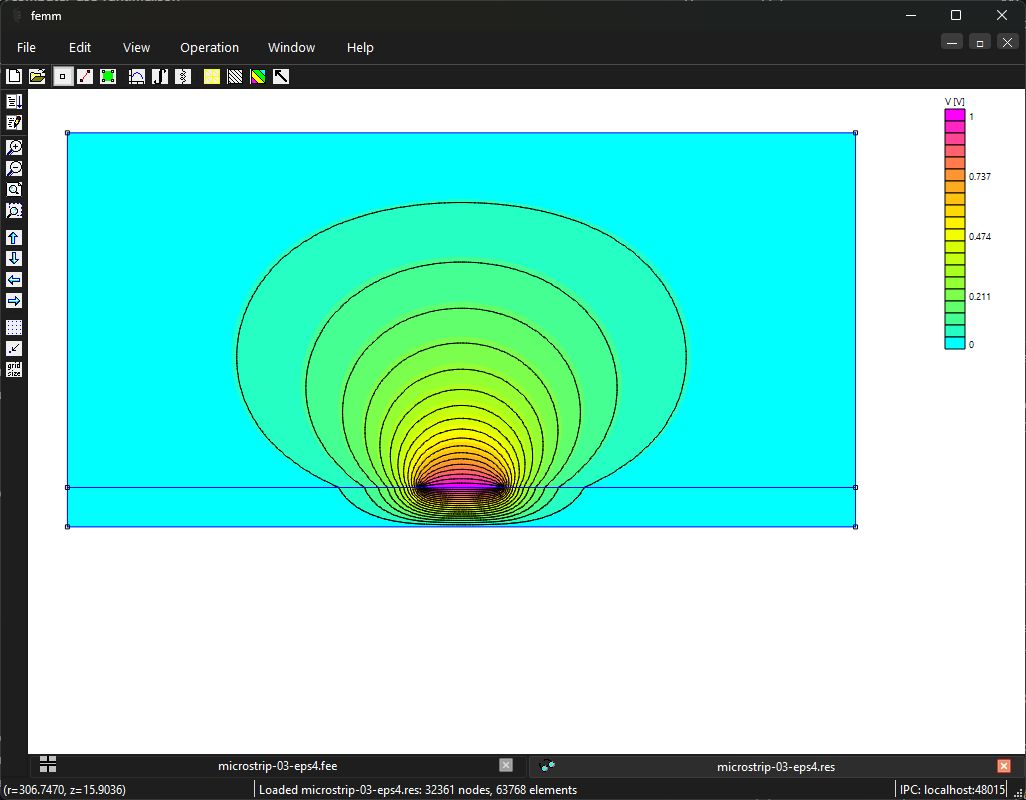Activate the green area selection mode
The image size is (1026, 800).
click(x=108, y=77)
